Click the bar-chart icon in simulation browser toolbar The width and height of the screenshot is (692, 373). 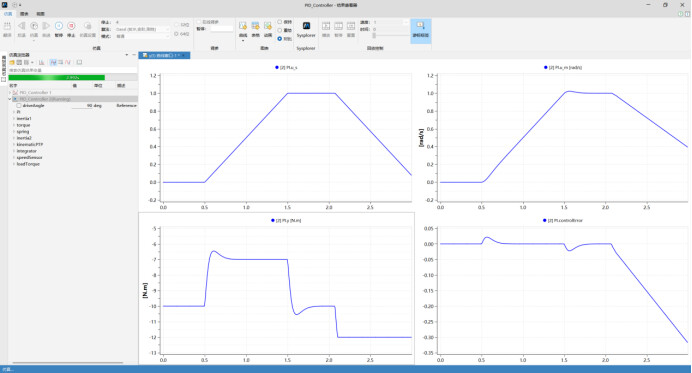pyautogui.click(x=41, y=63)
